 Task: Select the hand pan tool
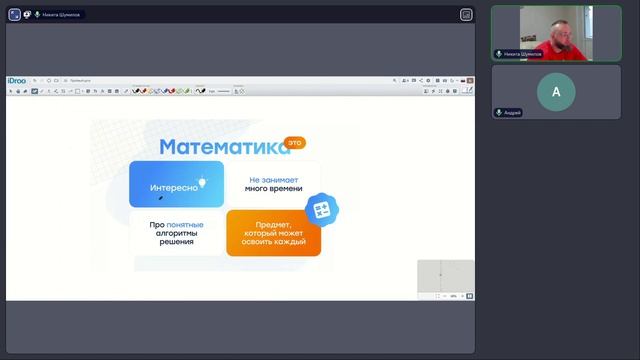[x=18, y=91]
